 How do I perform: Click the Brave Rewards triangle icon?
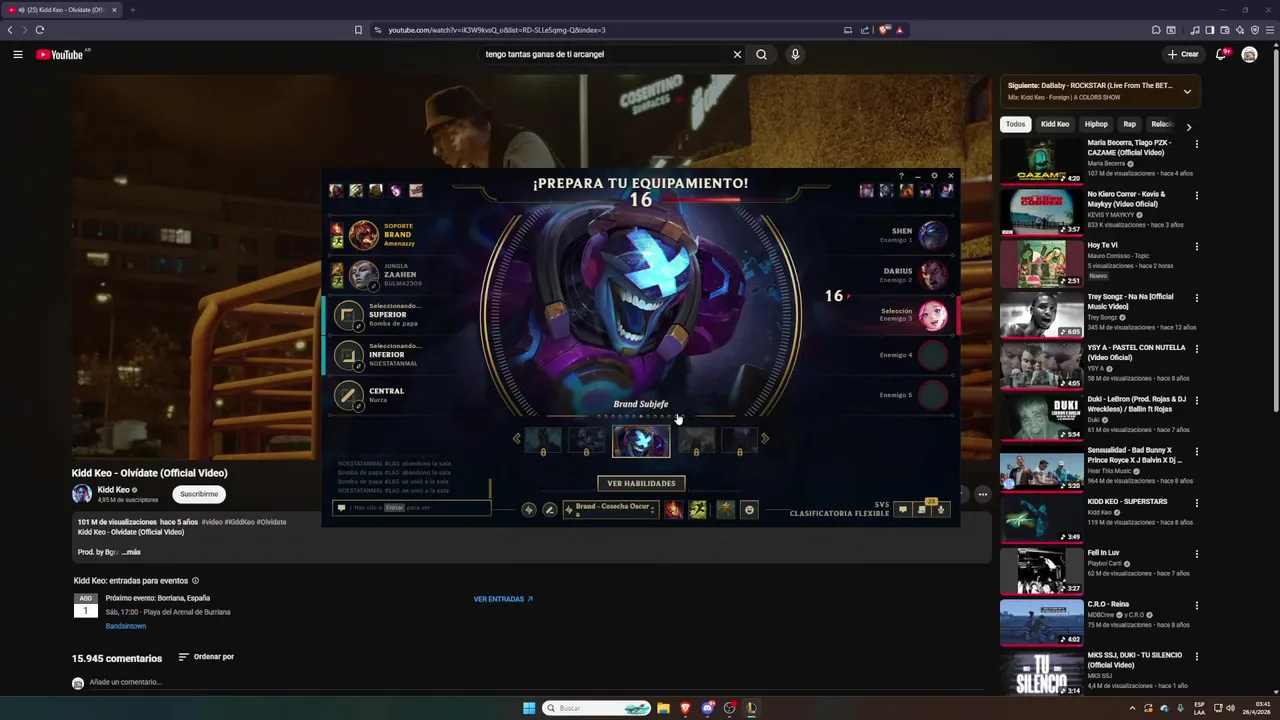pos(899,30)
